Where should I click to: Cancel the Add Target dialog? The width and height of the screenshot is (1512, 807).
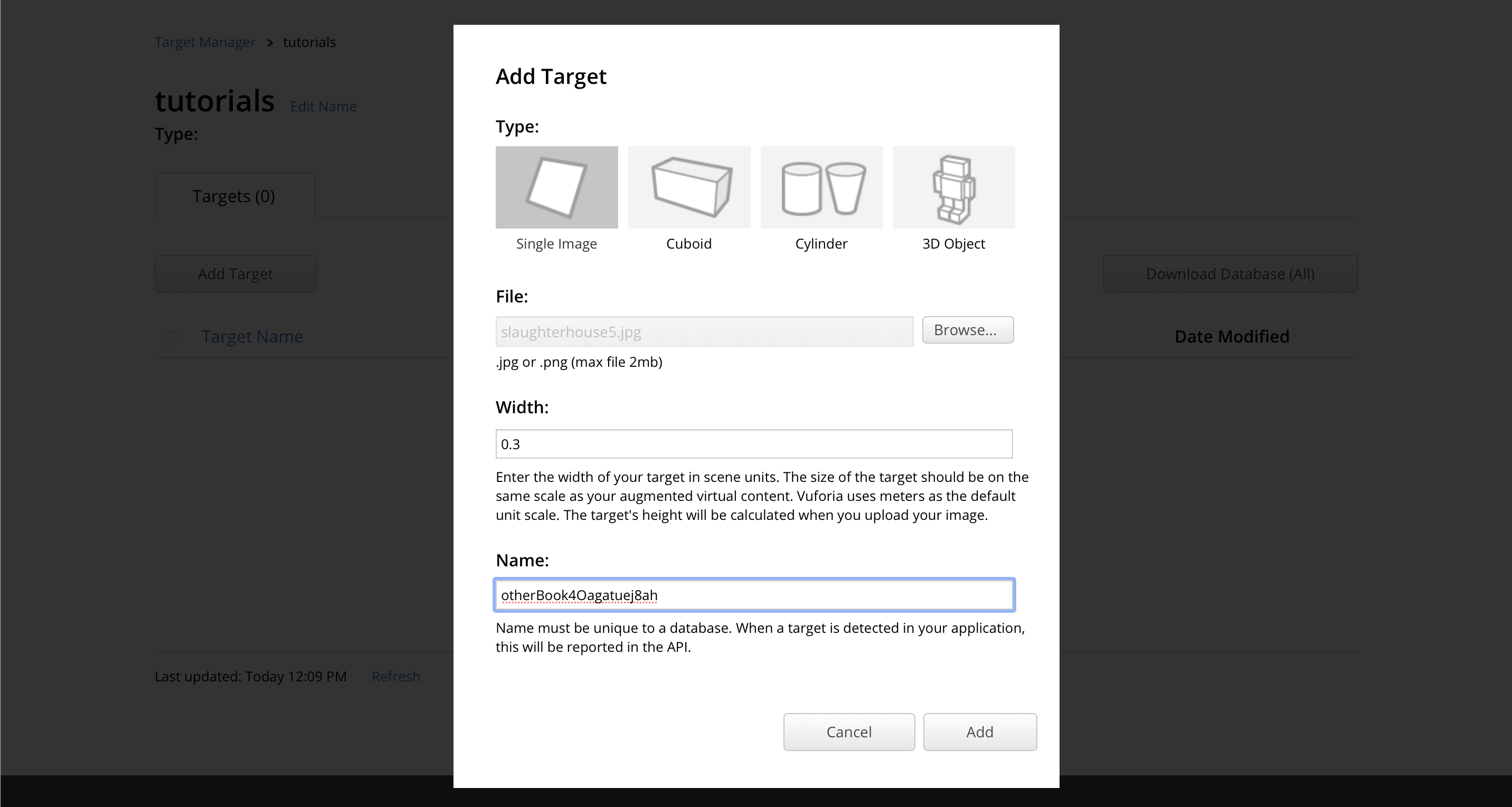tap(849, 732)
